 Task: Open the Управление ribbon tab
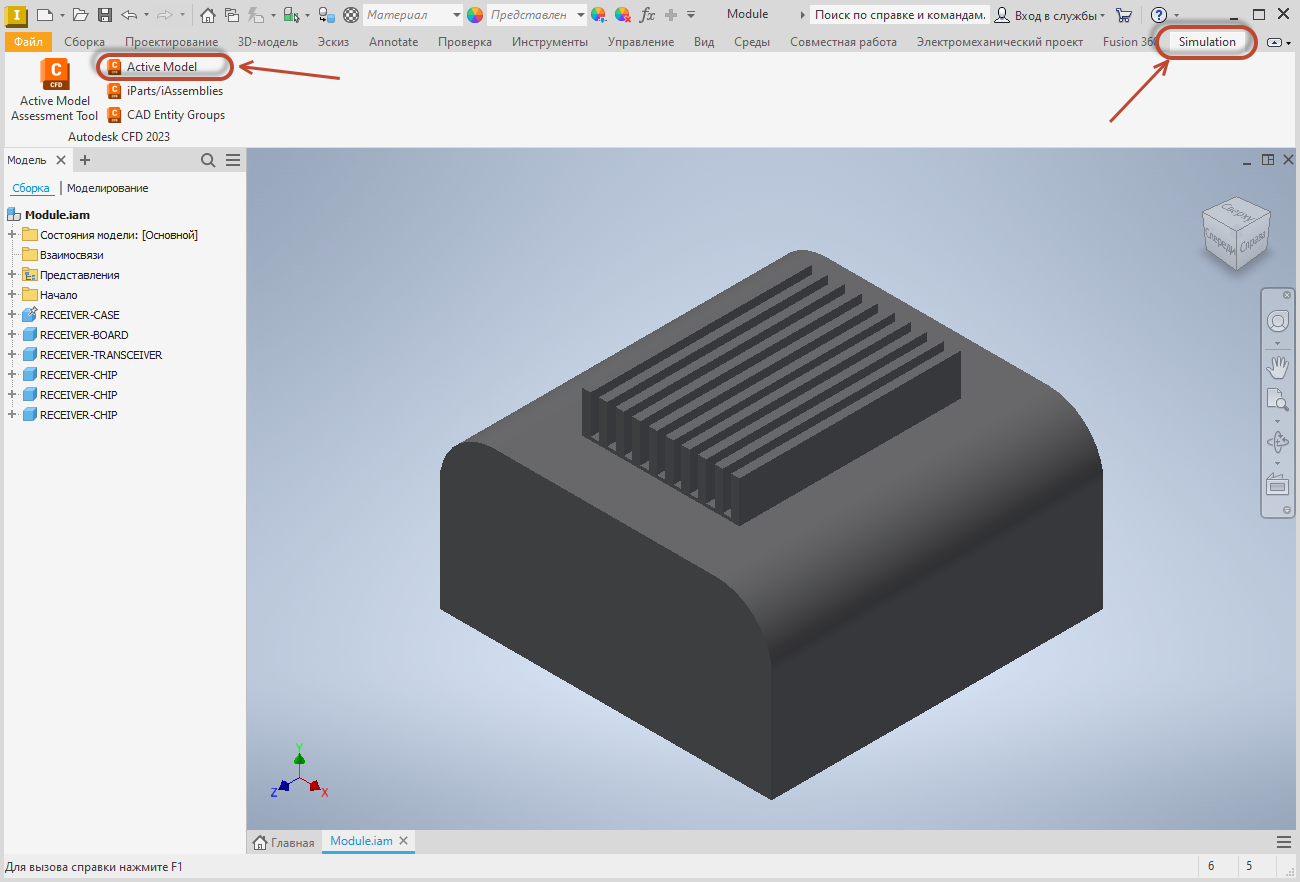[641, 42]
